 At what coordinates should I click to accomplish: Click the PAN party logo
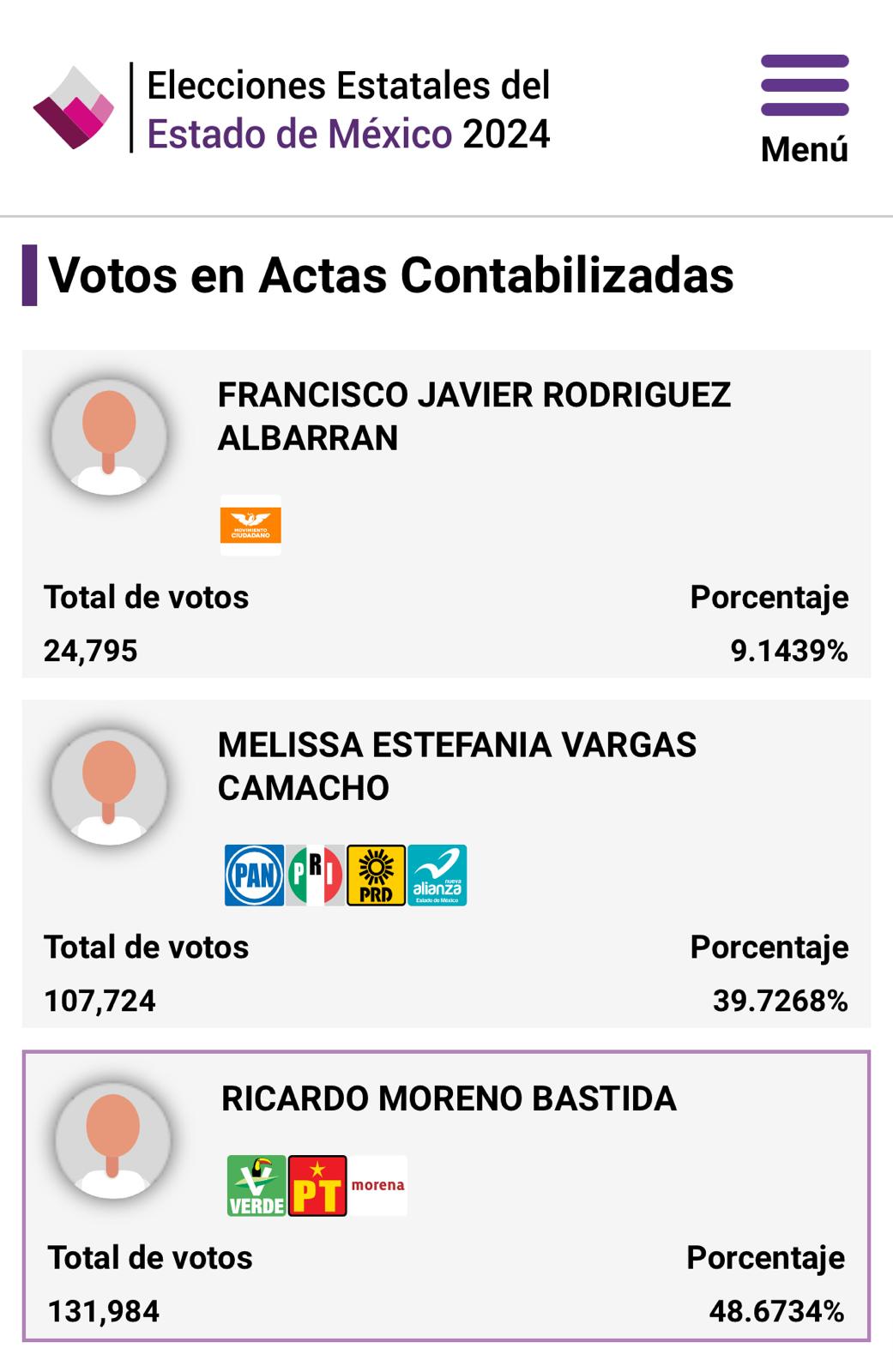click(254, 875)
